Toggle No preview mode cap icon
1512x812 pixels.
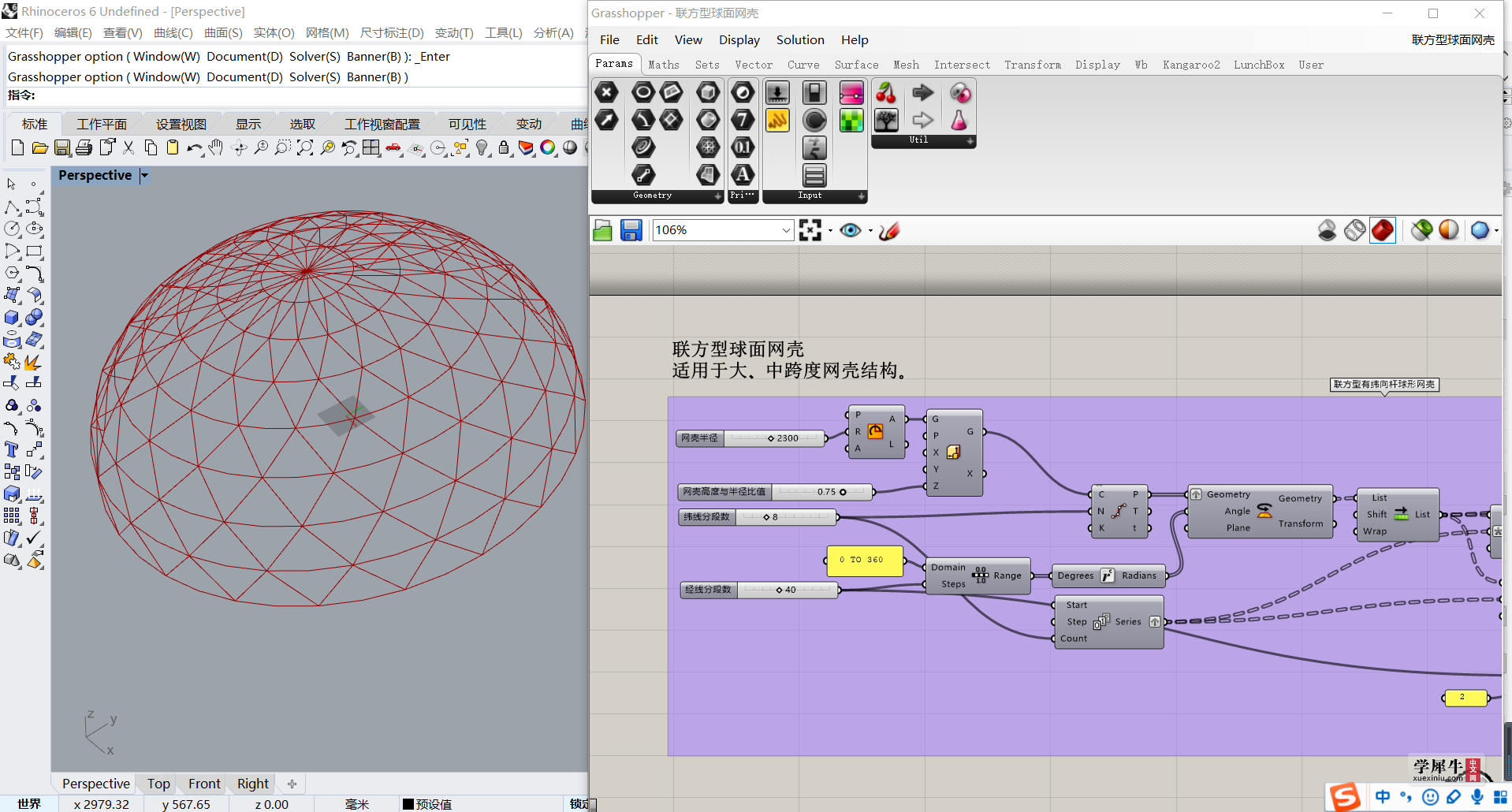(1328, 230)
